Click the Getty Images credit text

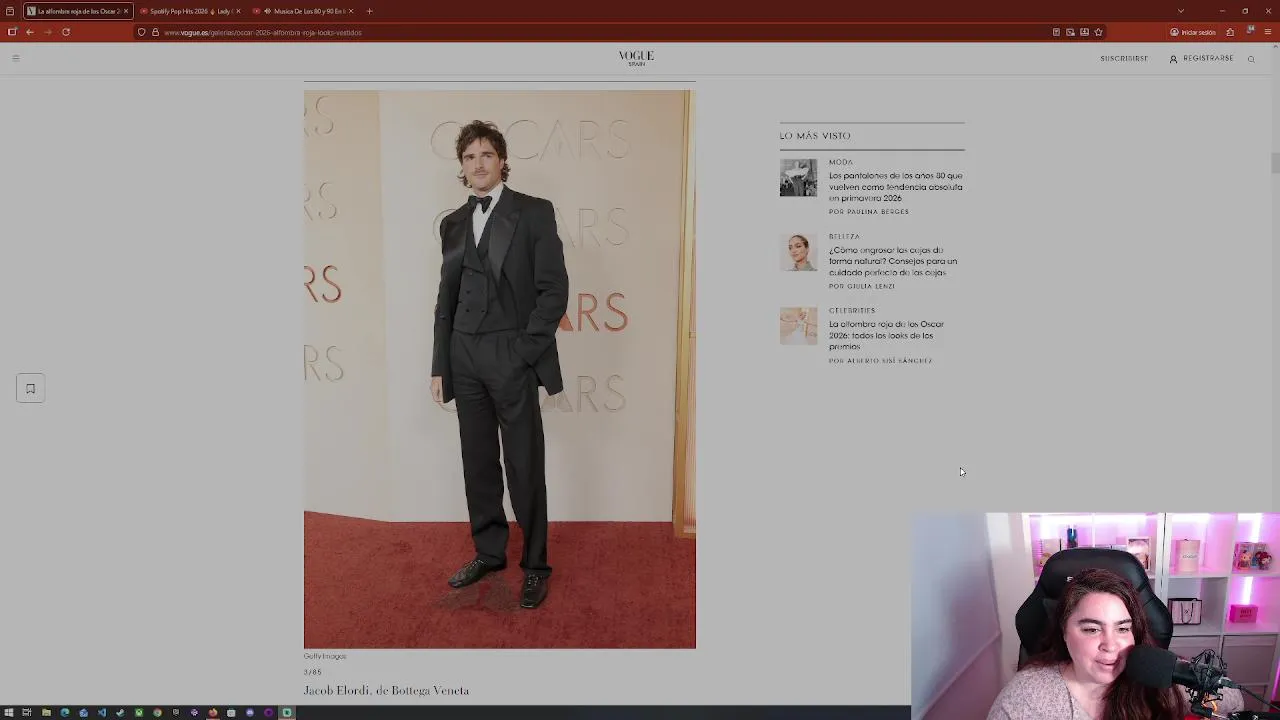(325, 656)
